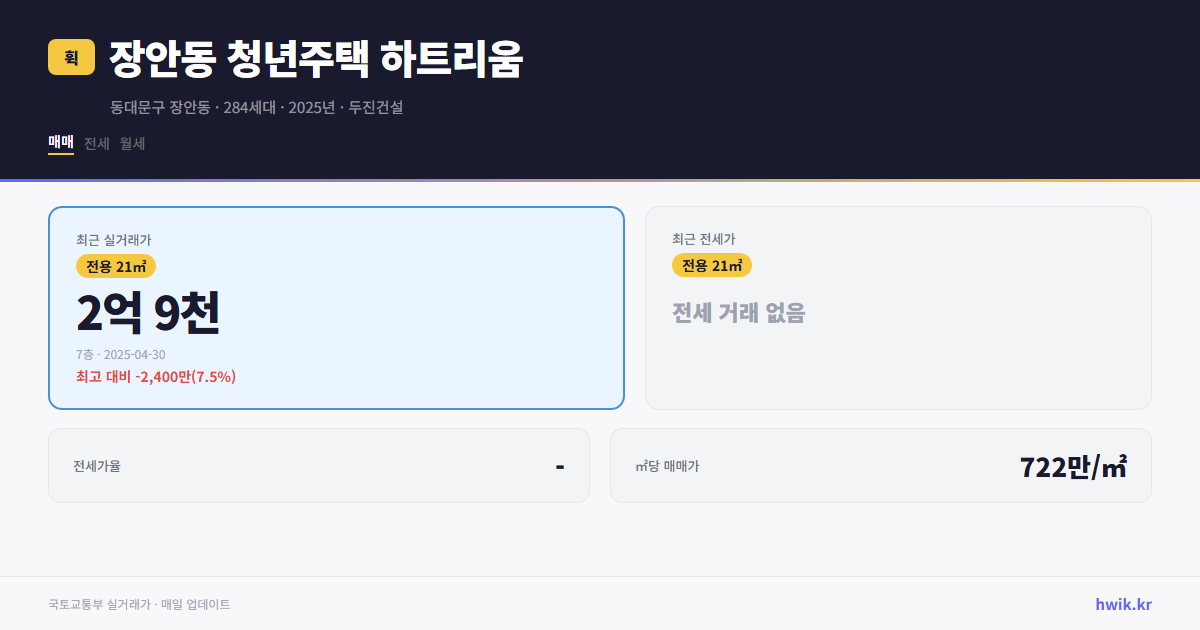Click the '전세가율' card showing a dash
The height and width of the screenshot is (630, 1200).
(x=318, y=465)
